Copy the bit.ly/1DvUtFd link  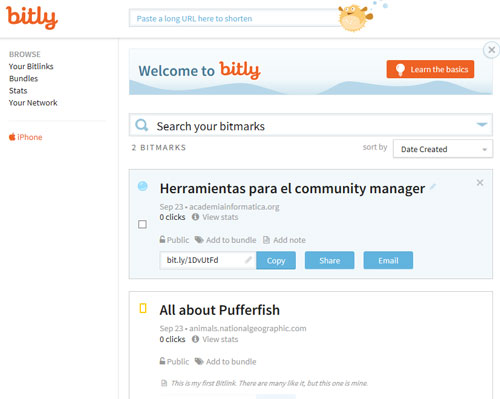point(276,260)
